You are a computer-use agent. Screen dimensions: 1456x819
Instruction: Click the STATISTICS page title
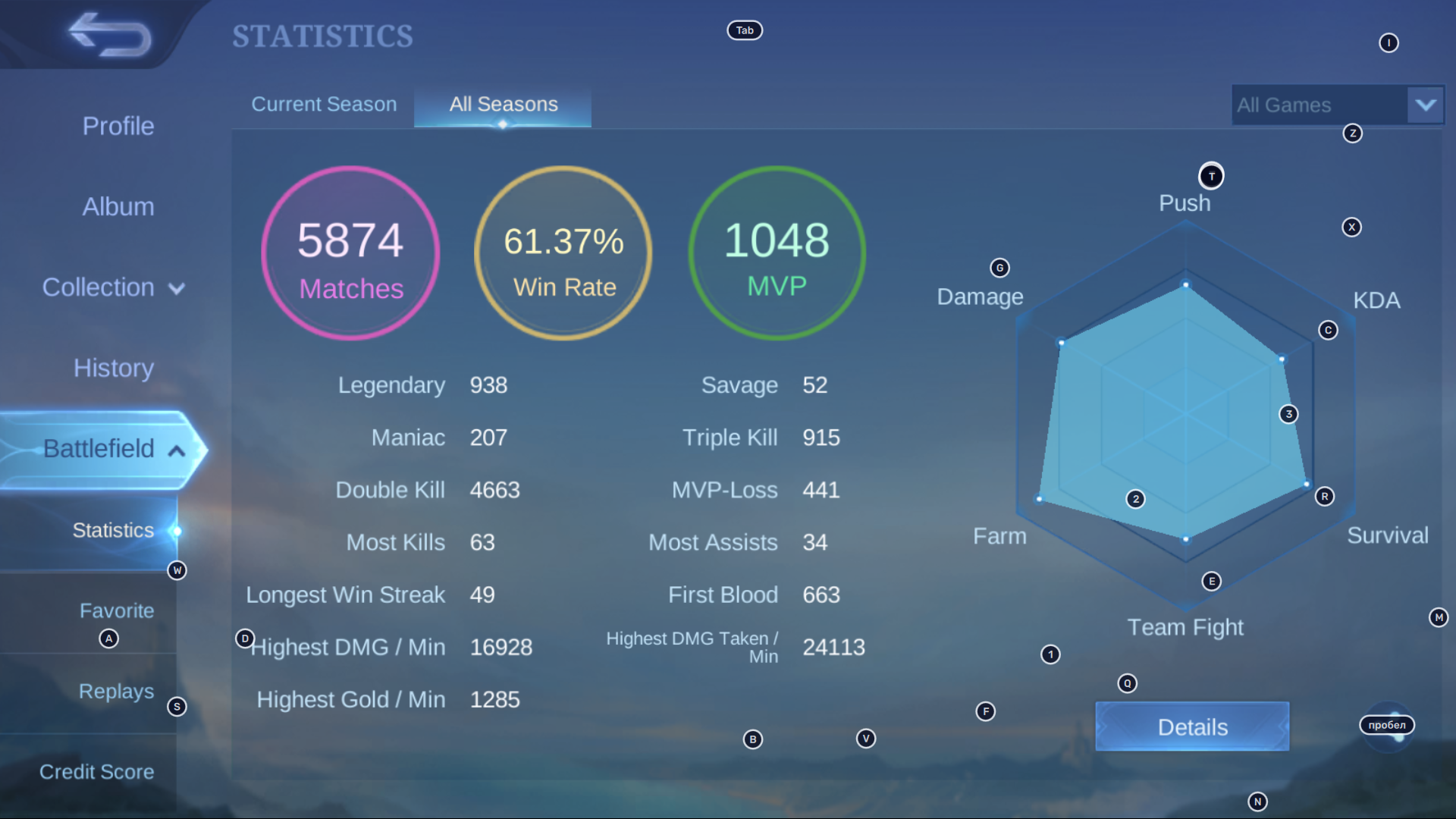coord(322,36)
